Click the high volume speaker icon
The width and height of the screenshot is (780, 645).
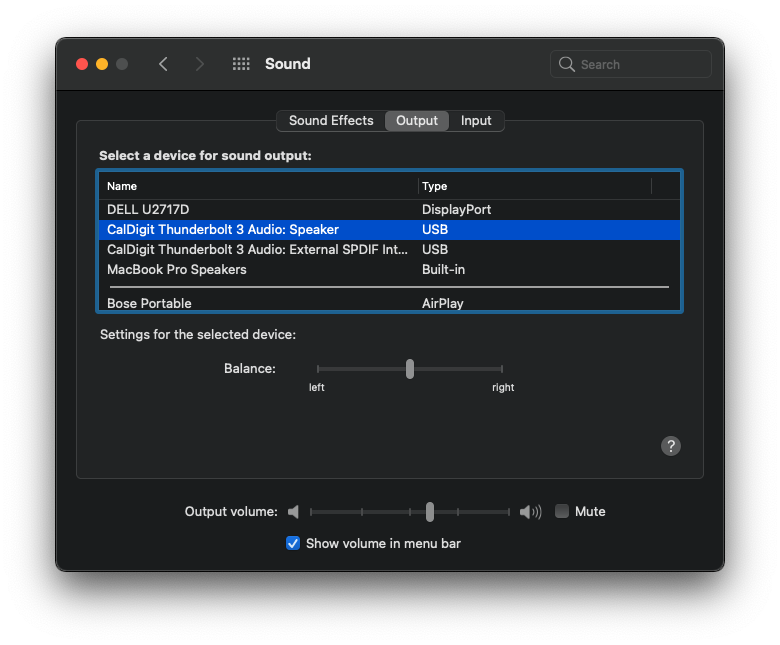530,512
